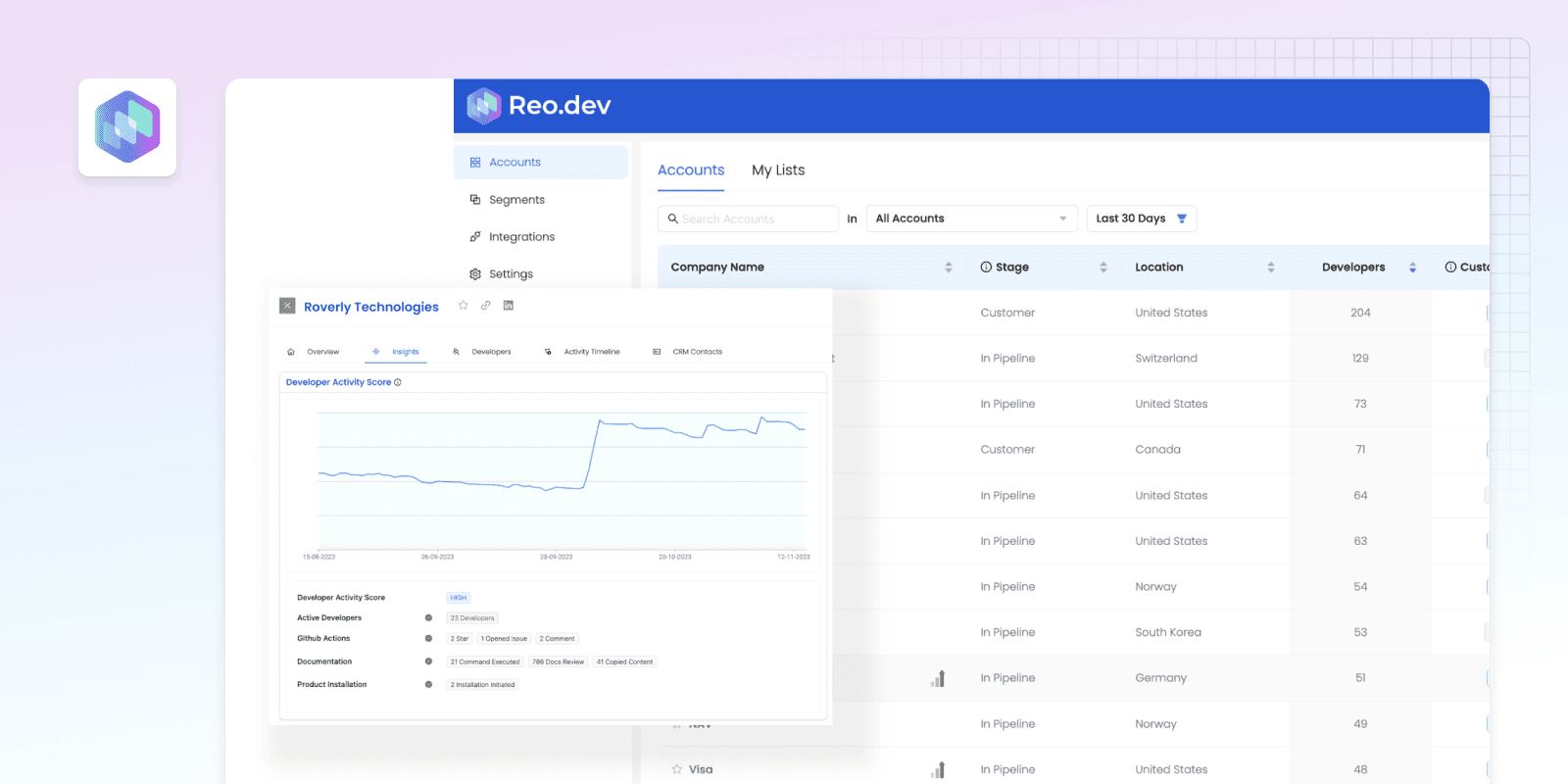Click the 41 Copied Content tag
The width and height of the screenshot is (1568, 784).
(624, 662)
